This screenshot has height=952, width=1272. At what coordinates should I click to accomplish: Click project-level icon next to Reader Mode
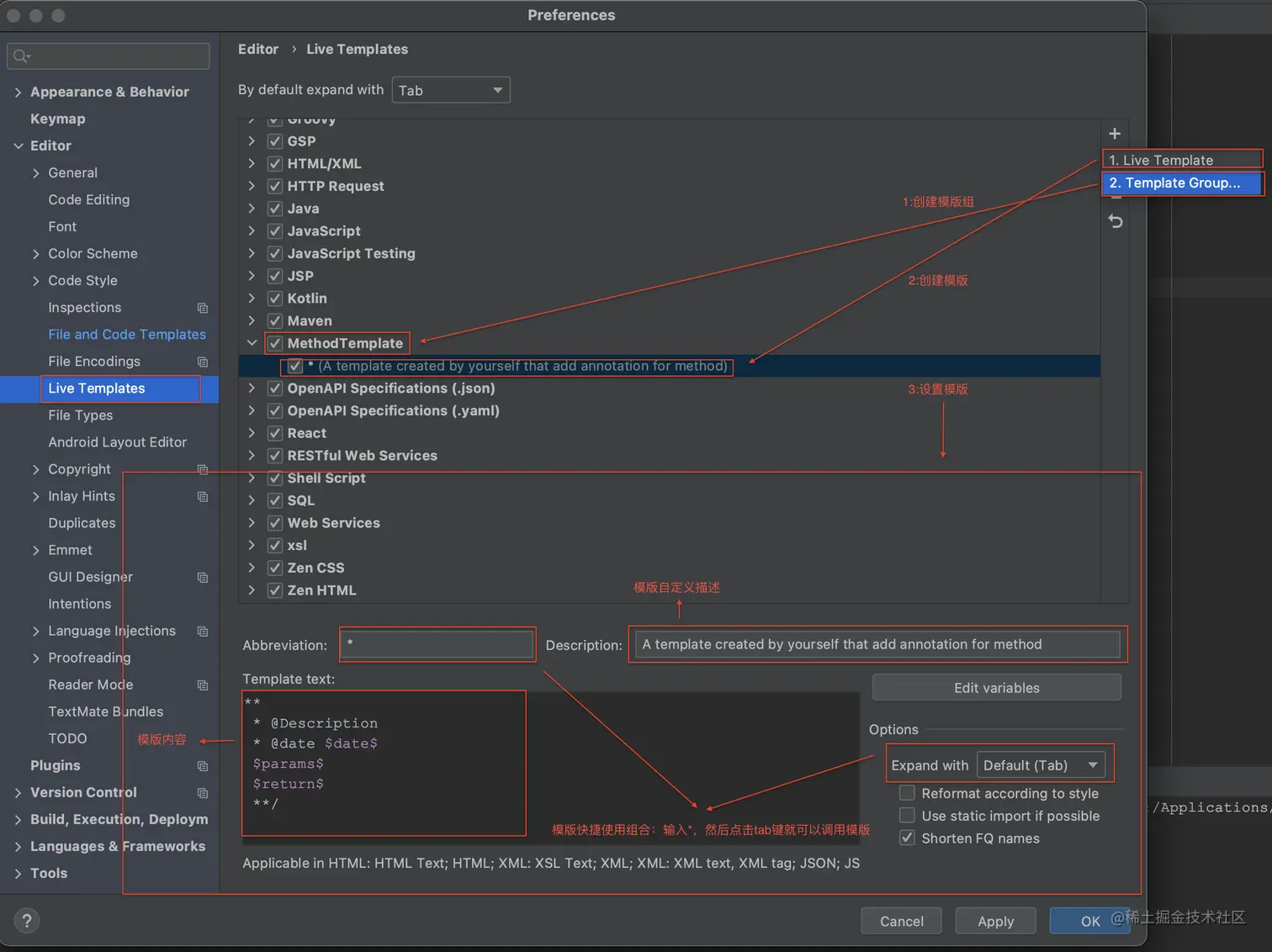pos(203,685)
